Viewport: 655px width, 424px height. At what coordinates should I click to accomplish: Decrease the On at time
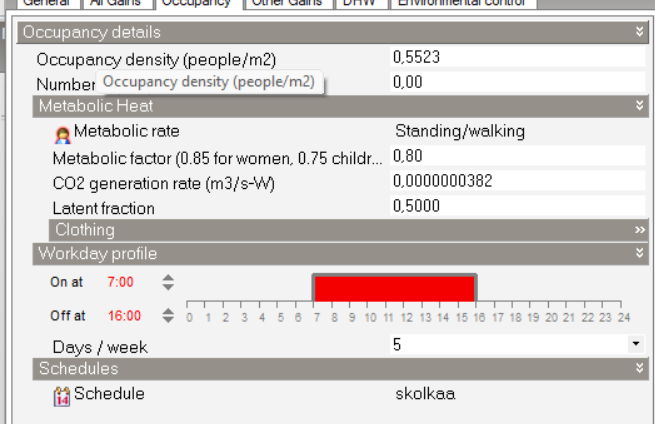tap(168, 287)
